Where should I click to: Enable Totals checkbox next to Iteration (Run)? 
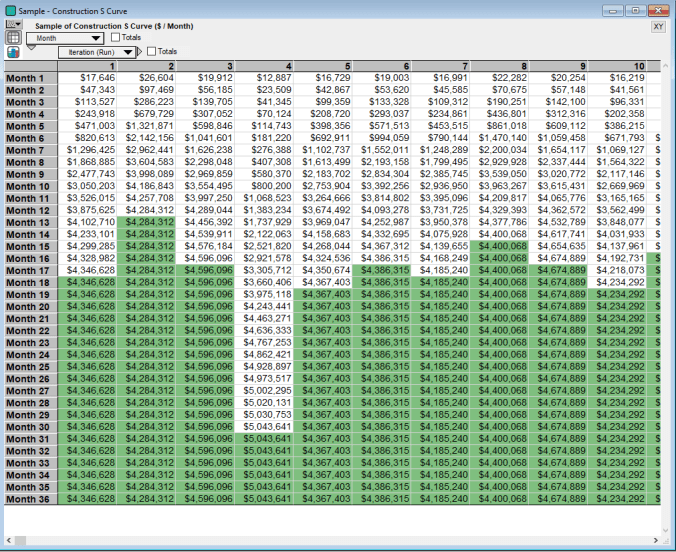coord(152,51)
